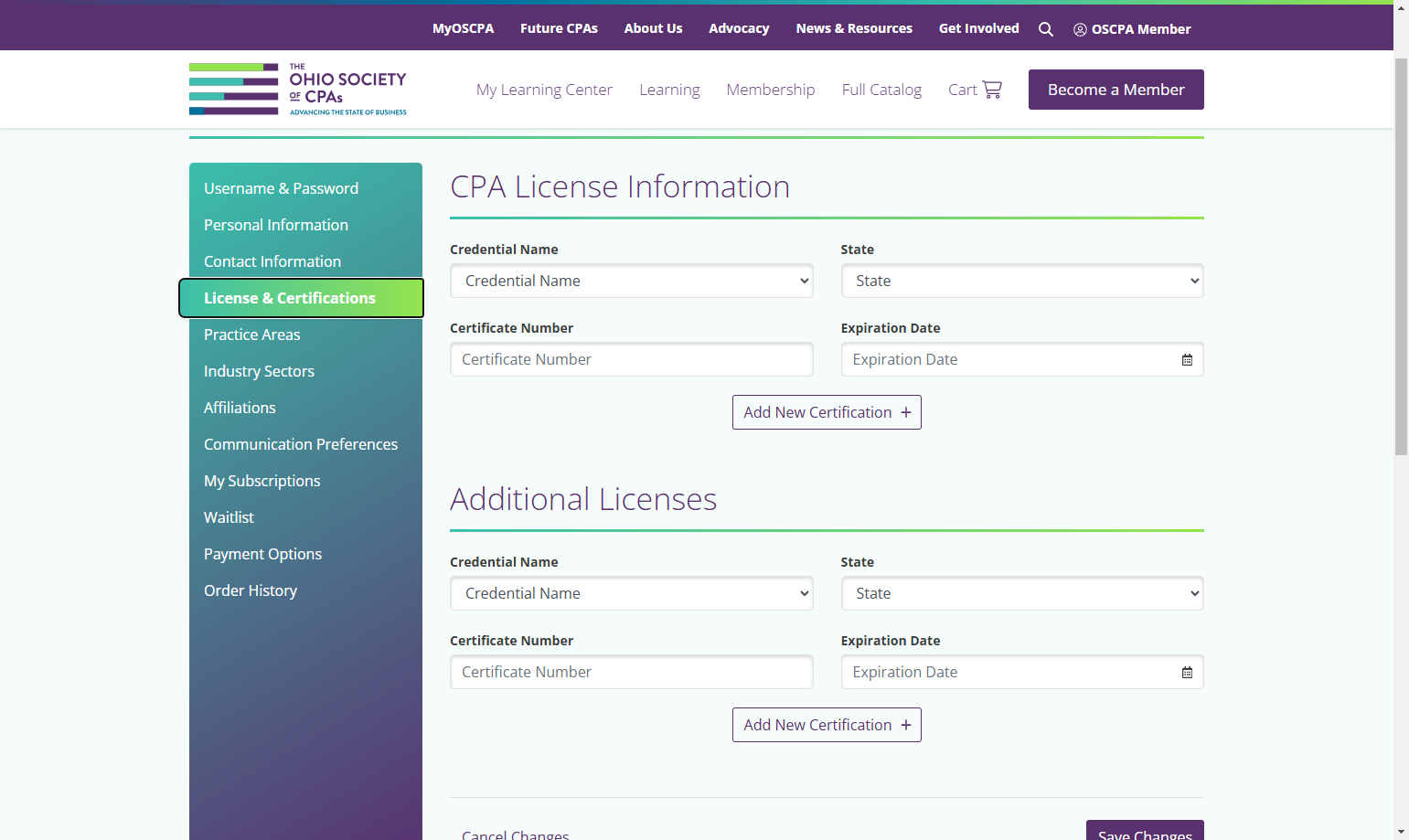This screenshot has width=1409, height=840.
Task: Open My Subscriptions section
Action: pos(262,481)
